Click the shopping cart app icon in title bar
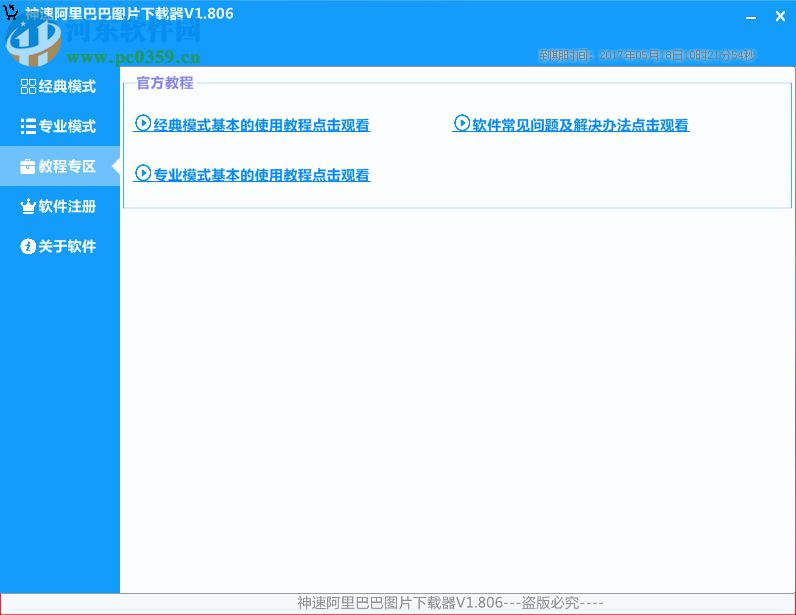The height and width of the screenshot is (615, 796). (10, 12)
